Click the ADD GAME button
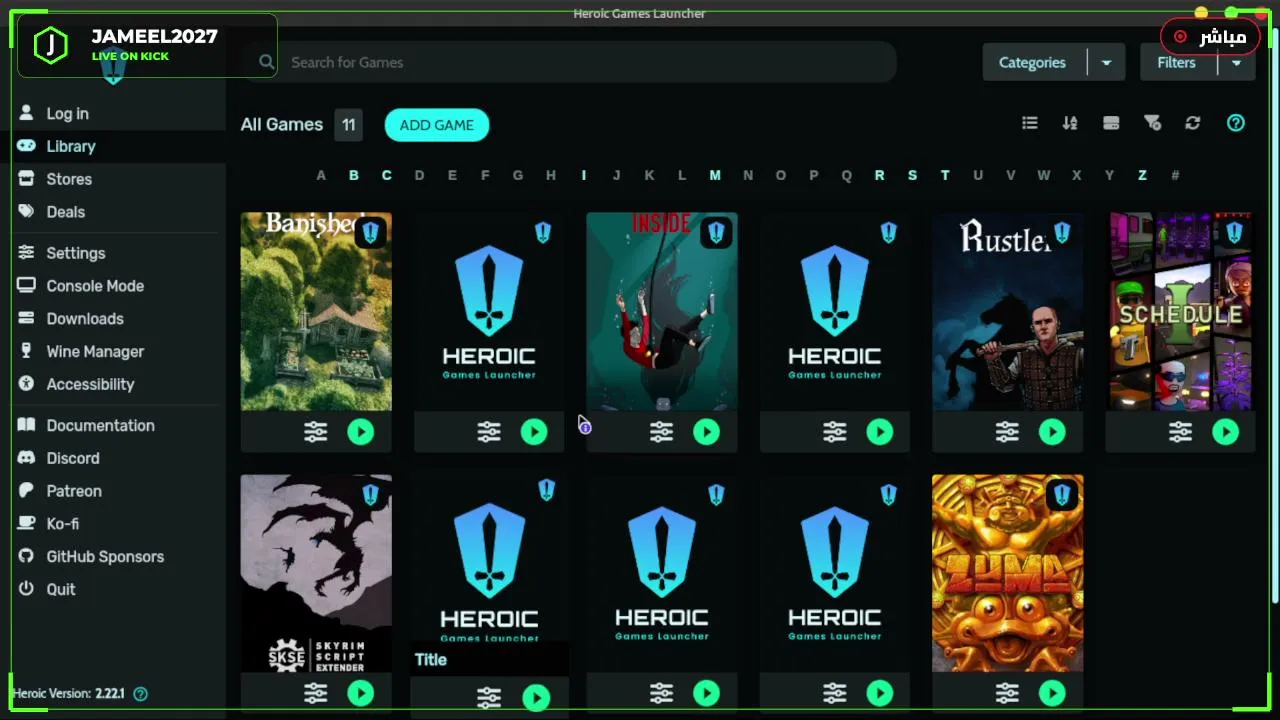The width and height of the screenshot is (1280, 720). point(437,125)
